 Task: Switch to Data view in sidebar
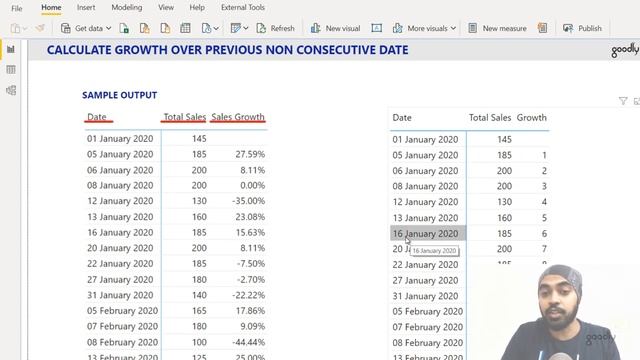pyautogui.click(x=11, y=70)
